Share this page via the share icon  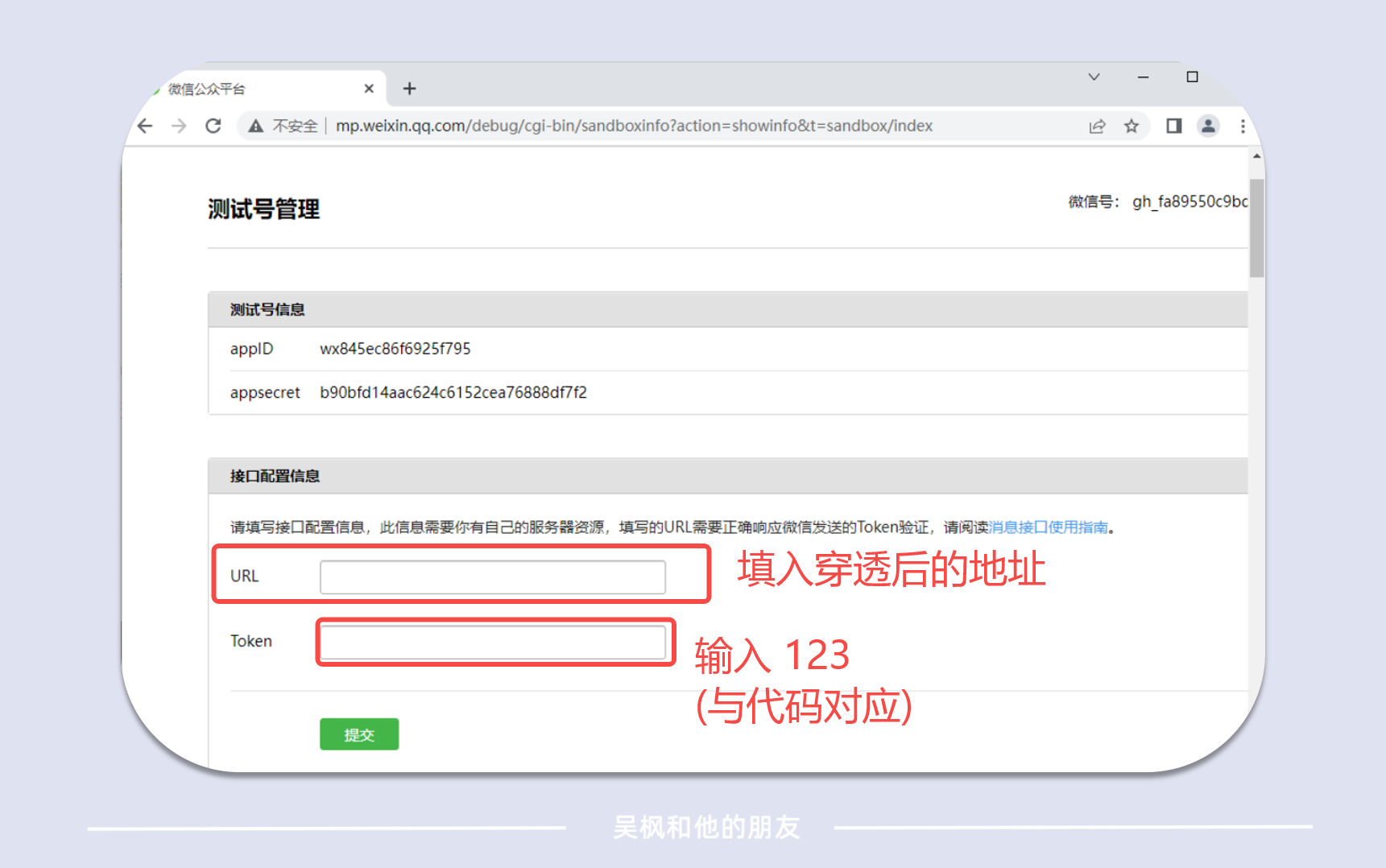click(1097, 126)
